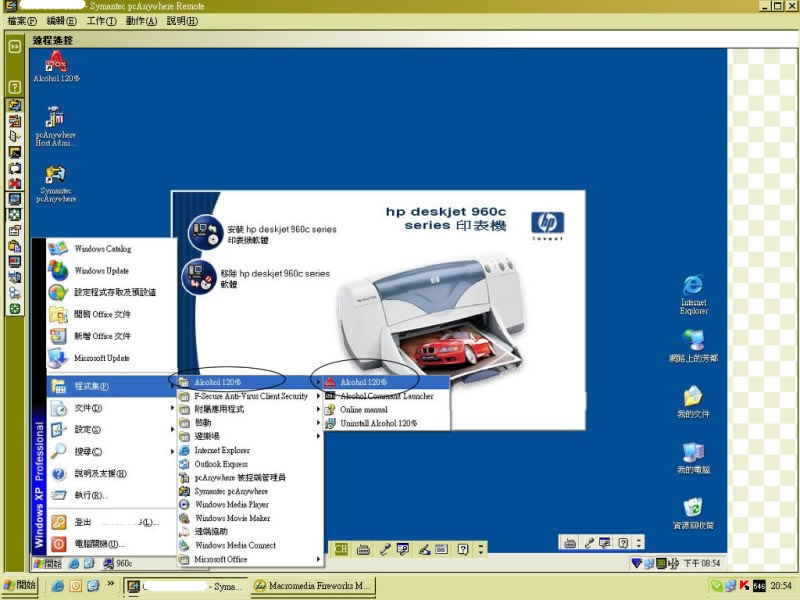Click the help icon on the yellow IME bar
The height and width of the screenshot is (600, 800).
tap(463, 549)
